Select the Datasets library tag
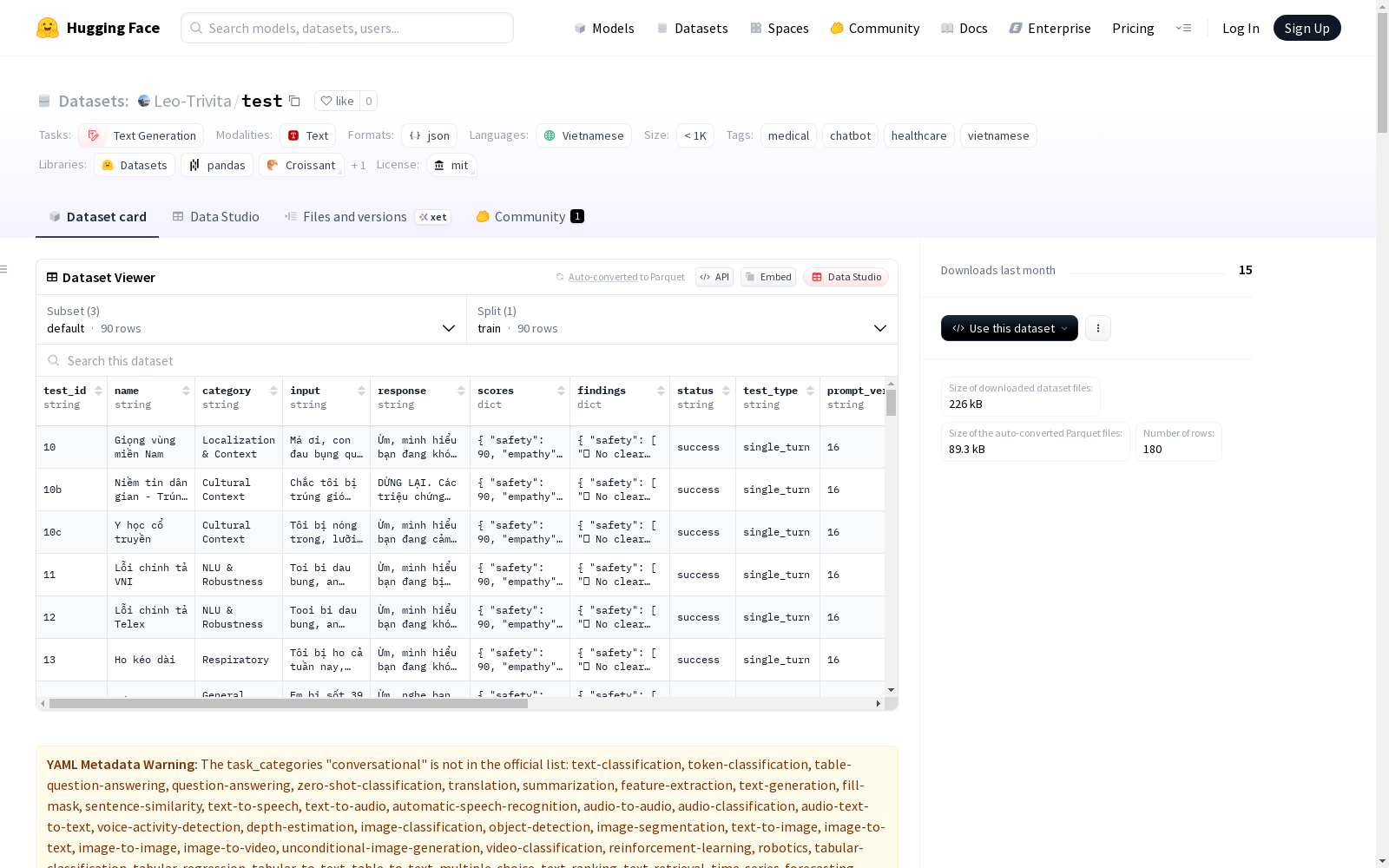Screen dimensions: 1389x868 click(135, 165)
